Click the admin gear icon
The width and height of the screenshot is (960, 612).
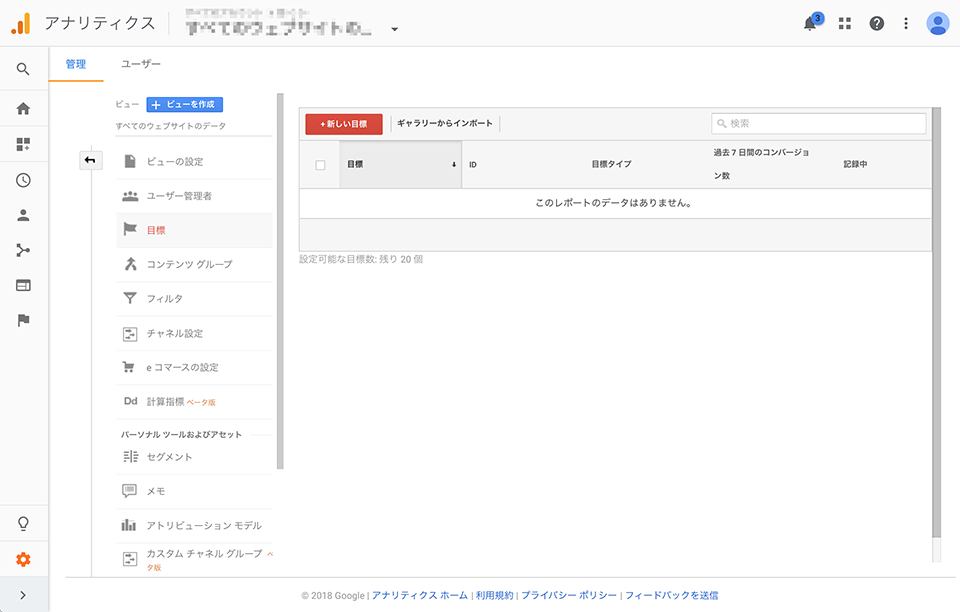pyautogui.click(x=23, y=559)
